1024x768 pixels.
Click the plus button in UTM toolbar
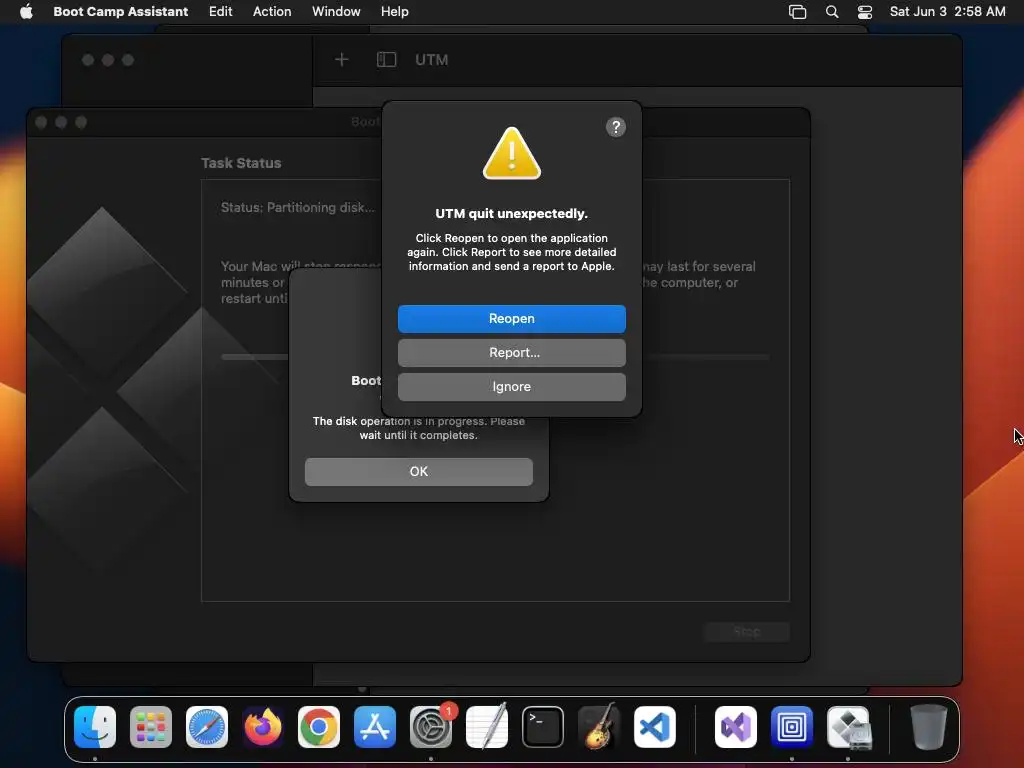[x=342, y=60]
